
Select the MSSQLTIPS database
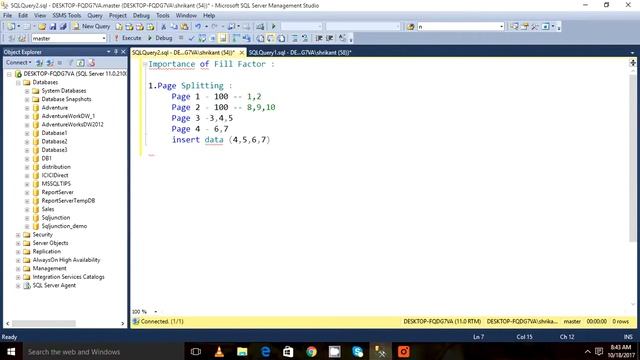[56, 184]
